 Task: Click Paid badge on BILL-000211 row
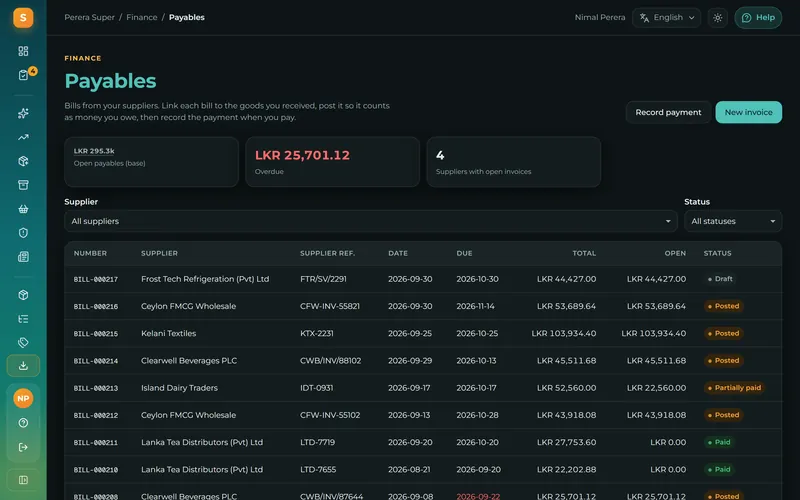[x=719, y=442]
